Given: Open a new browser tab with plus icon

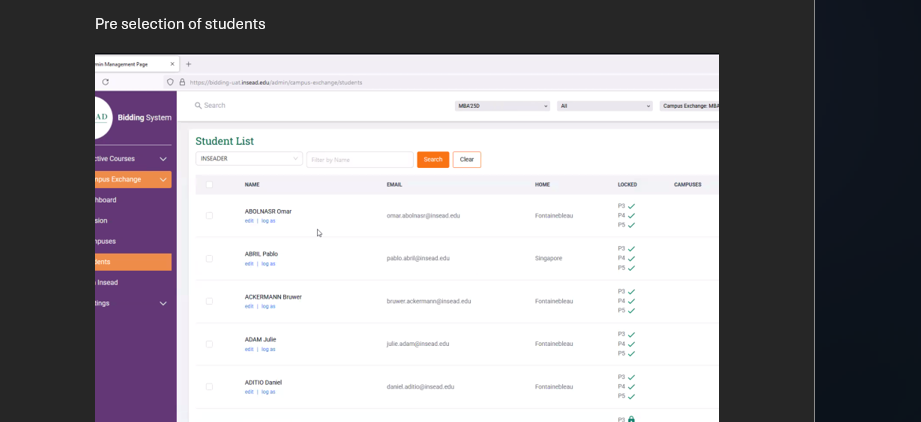Looking at the screenshot, I should click(187, 64).
